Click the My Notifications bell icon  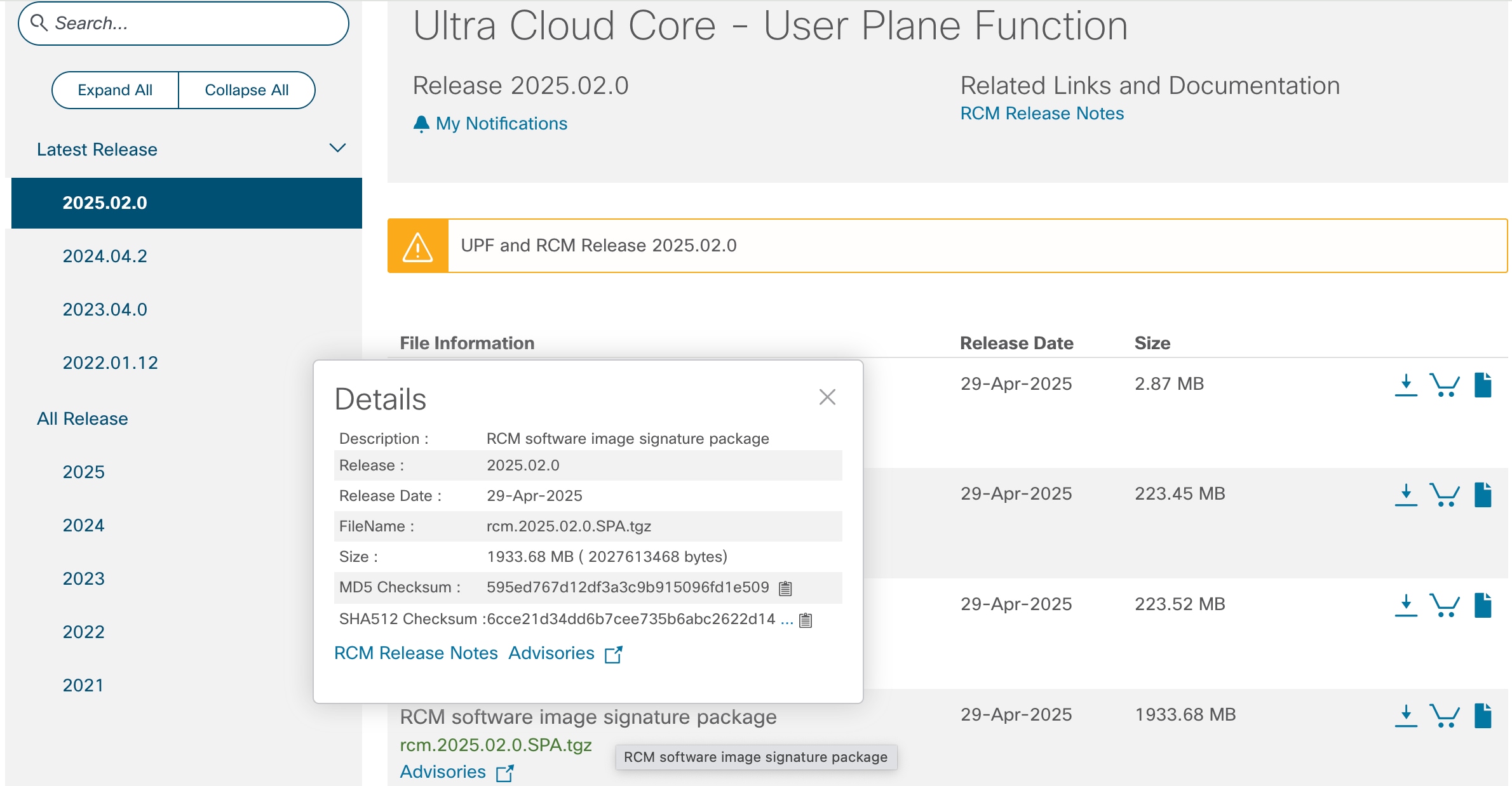tap(421, 123)
